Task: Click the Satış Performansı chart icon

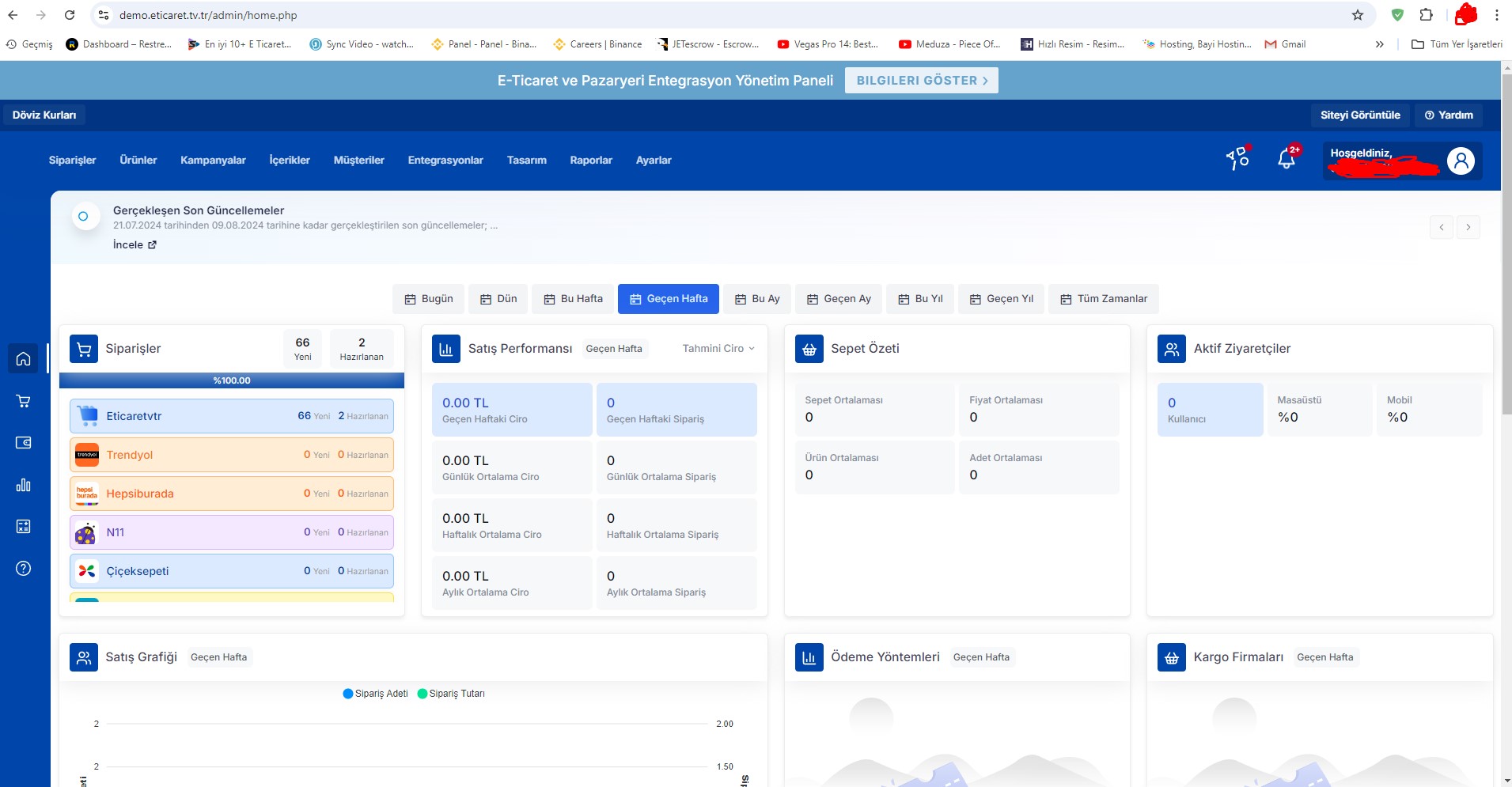Action: coord(446,349)
